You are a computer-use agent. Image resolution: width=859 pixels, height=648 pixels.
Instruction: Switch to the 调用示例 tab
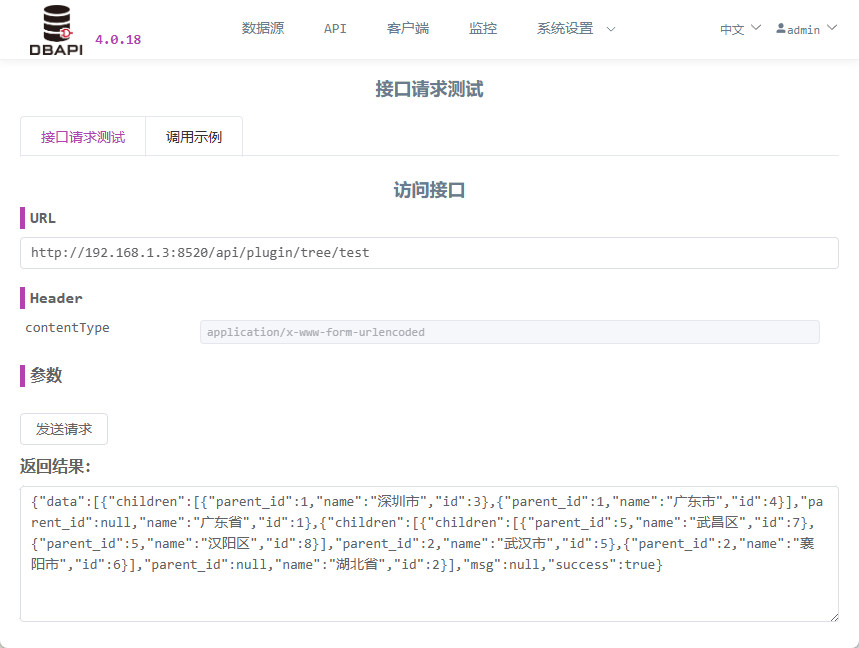[194, 136]
